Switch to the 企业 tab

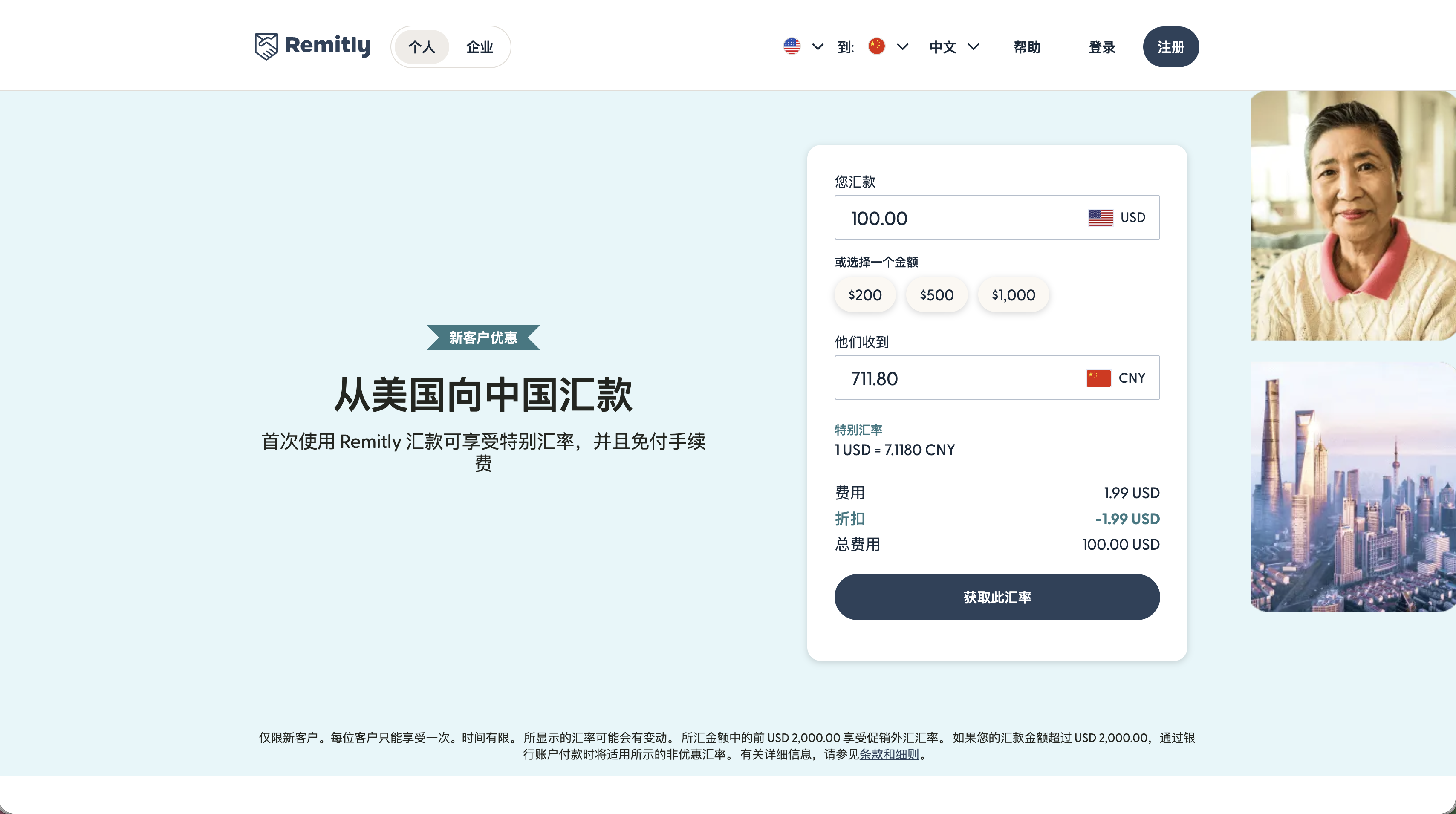pyautogui.click(x=480, y=47)
